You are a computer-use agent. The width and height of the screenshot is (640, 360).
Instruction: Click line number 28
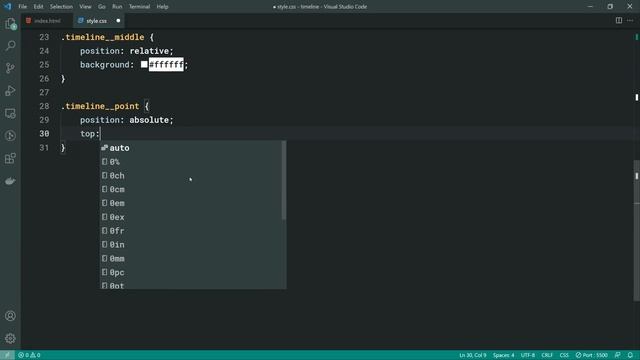[44, 106]
